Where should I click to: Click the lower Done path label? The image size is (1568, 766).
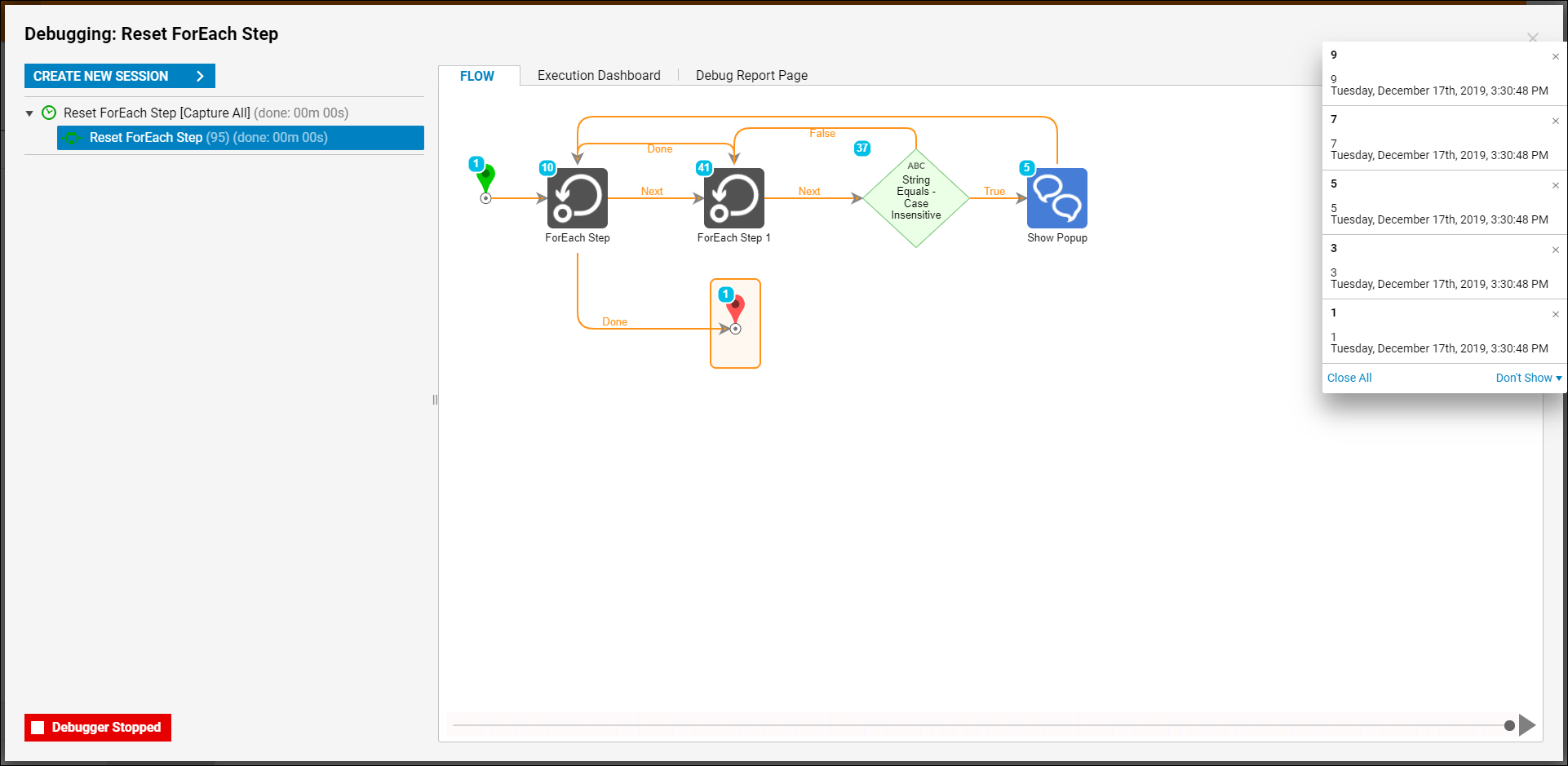click(615, 322)
